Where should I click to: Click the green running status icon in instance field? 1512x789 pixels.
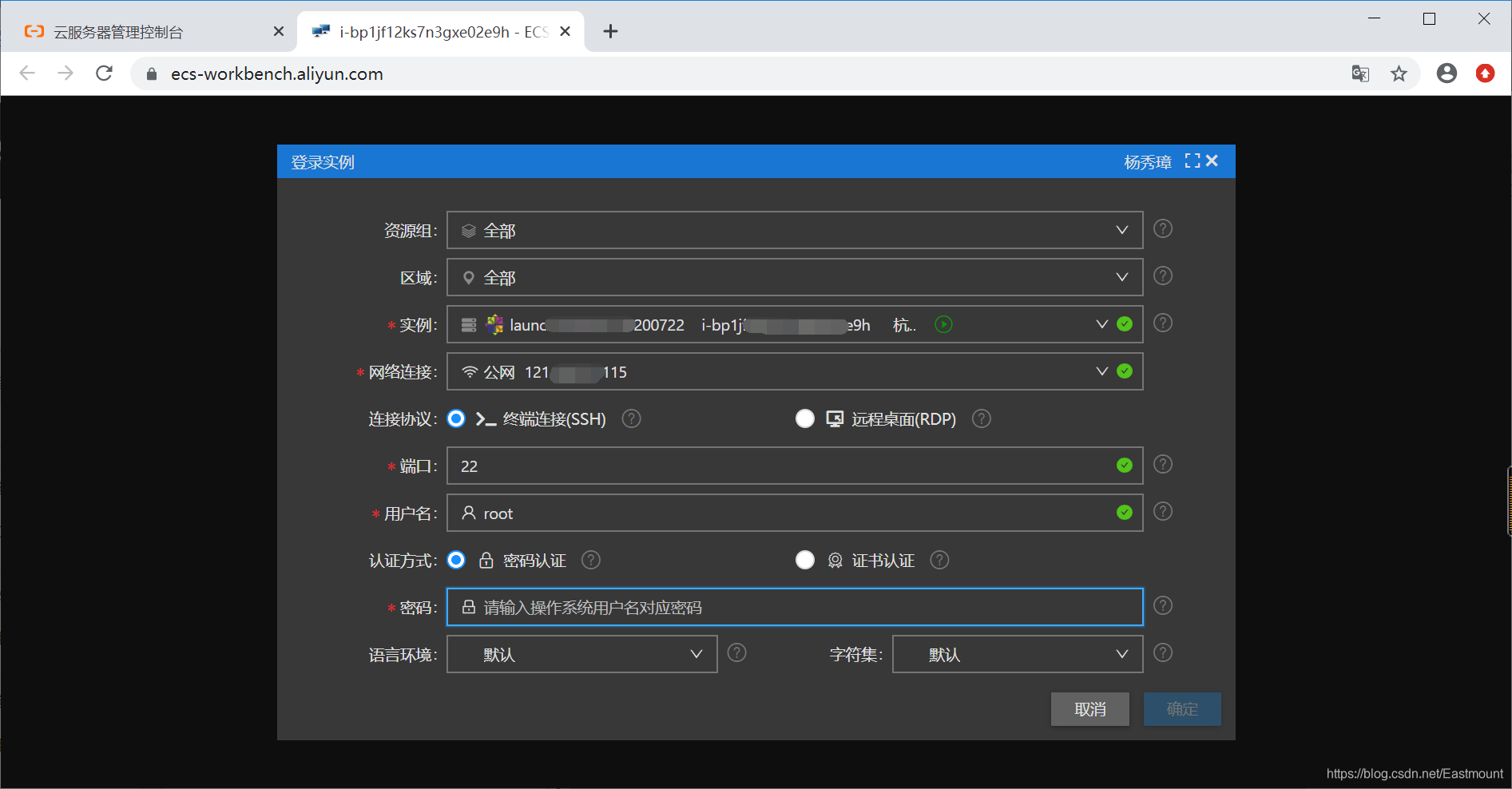click(943, 325)
